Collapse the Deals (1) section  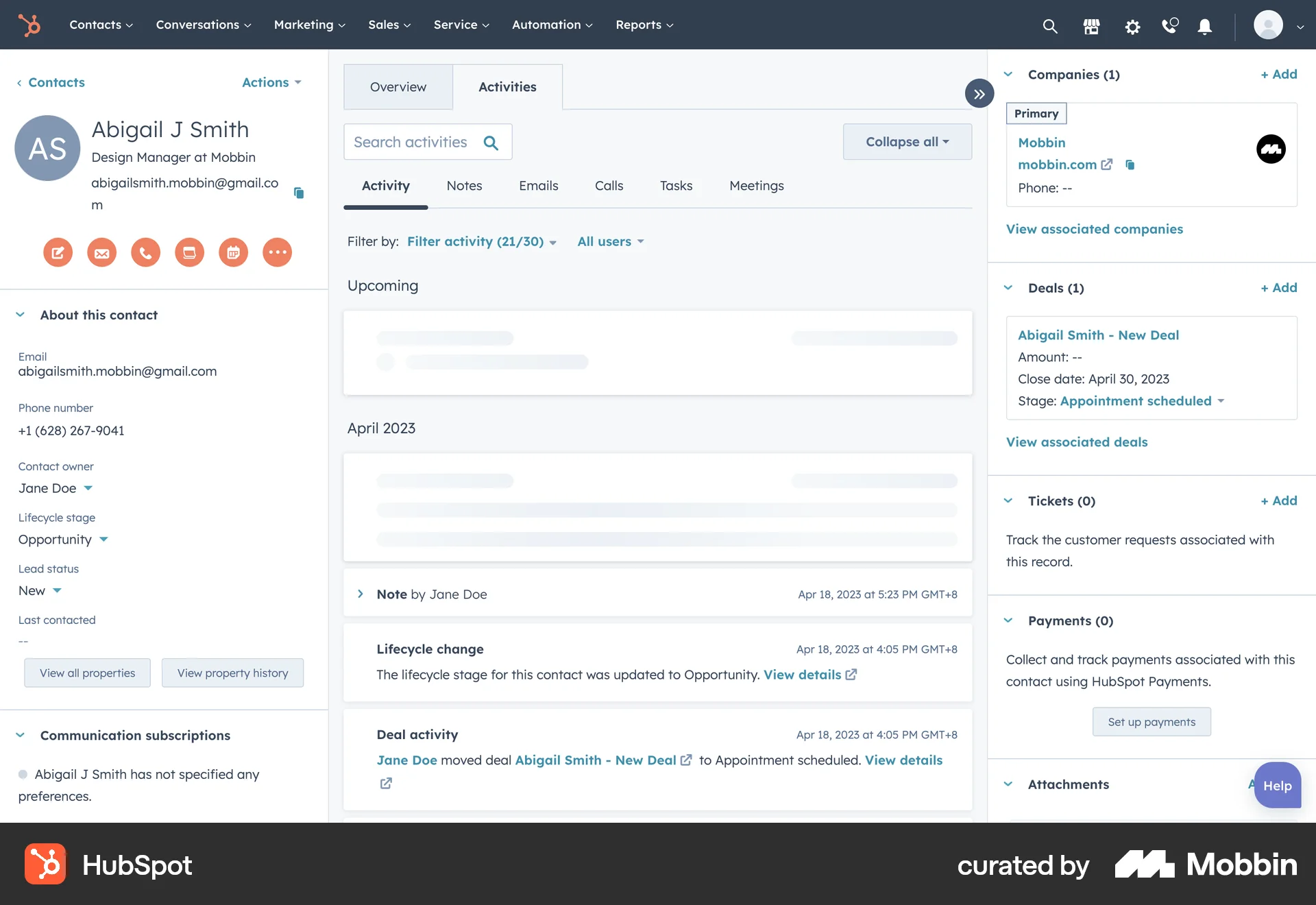(1008, 288)
